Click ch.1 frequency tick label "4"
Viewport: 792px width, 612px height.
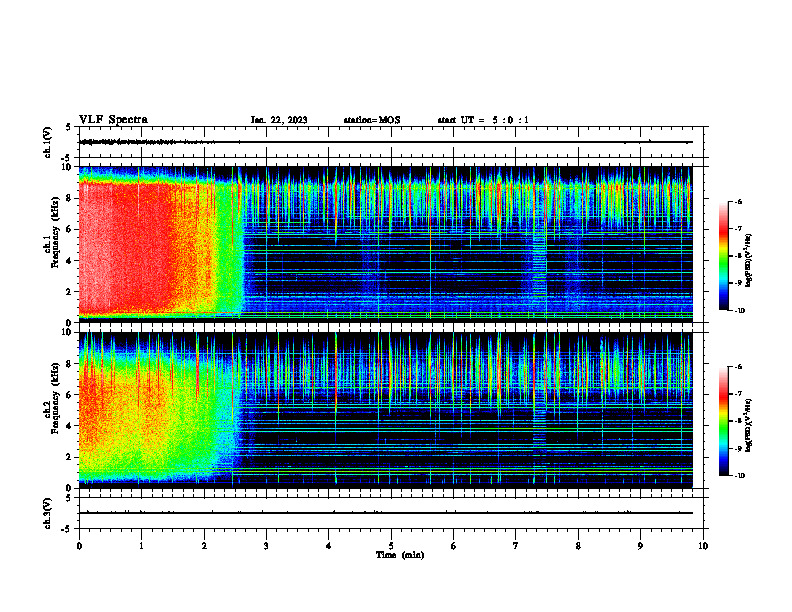point(70,261)
